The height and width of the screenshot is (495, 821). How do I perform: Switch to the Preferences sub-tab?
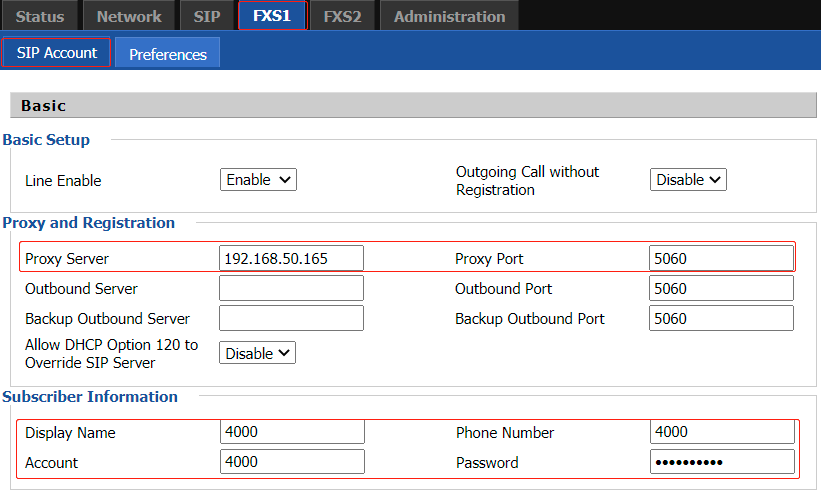pos(167,54)
